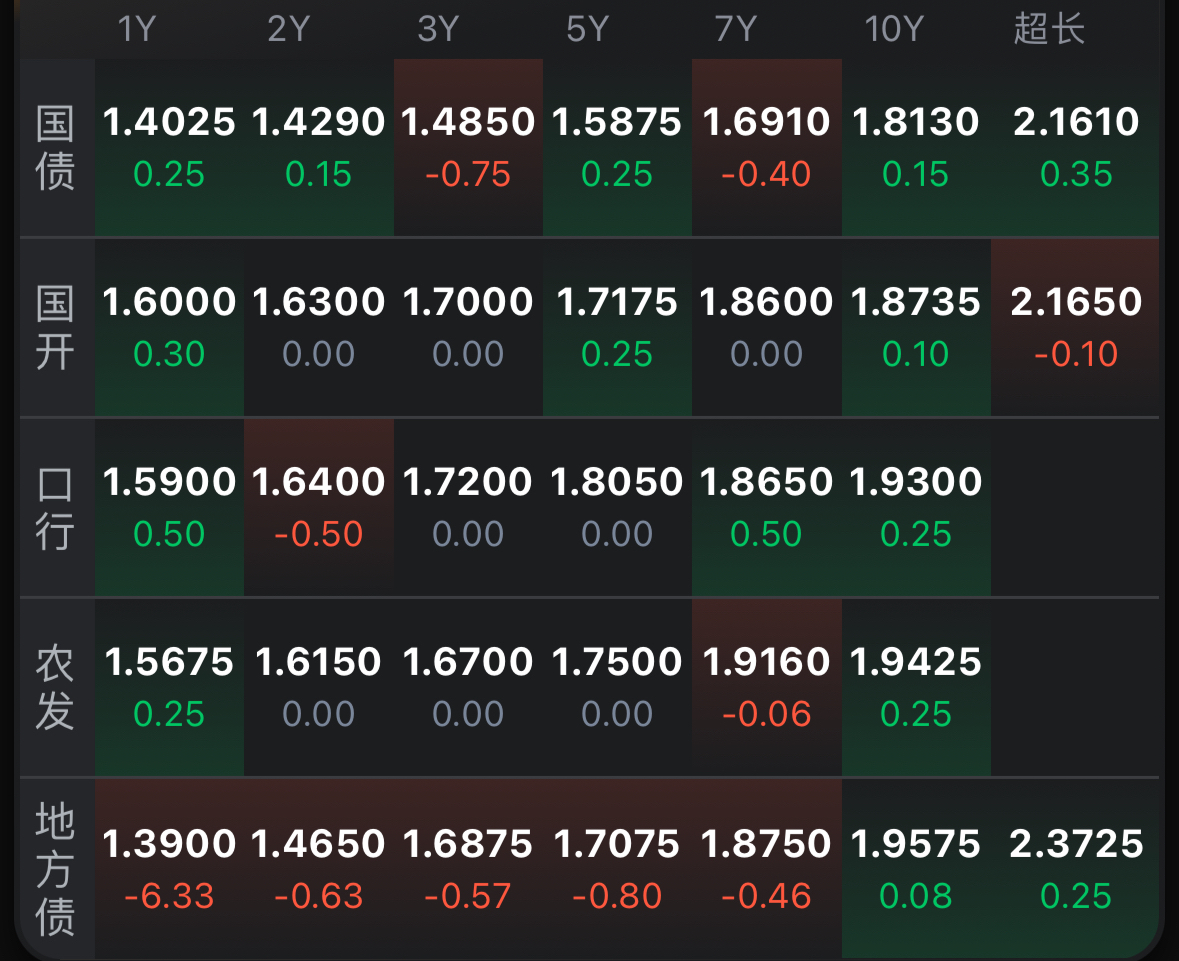Open the 超长 maturity column
The image size is (1179, 961).
[x=1049, y=29]
